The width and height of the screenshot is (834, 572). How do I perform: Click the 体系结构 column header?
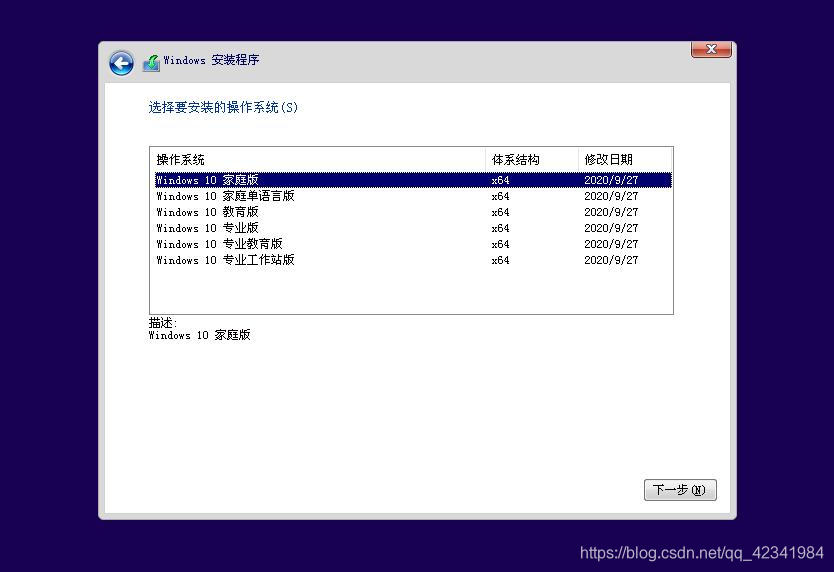532,160
